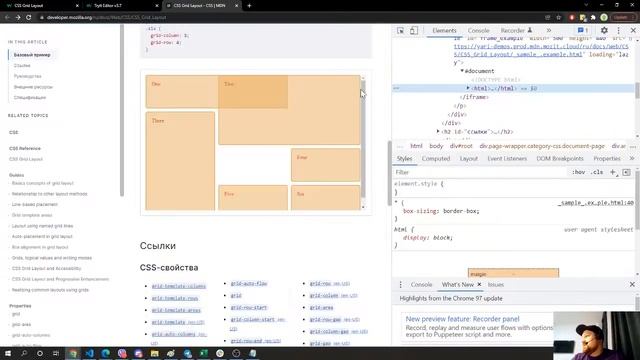
Task: Open the Event Listeners pane tab
Action: tap(507, 158)
